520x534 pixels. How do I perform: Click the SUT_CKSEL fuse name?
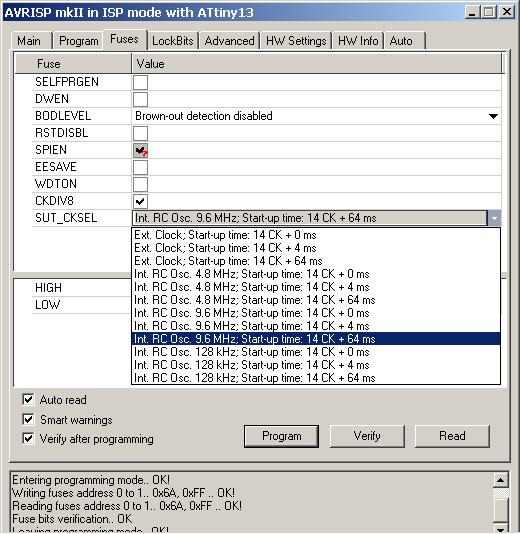(66, 218)
